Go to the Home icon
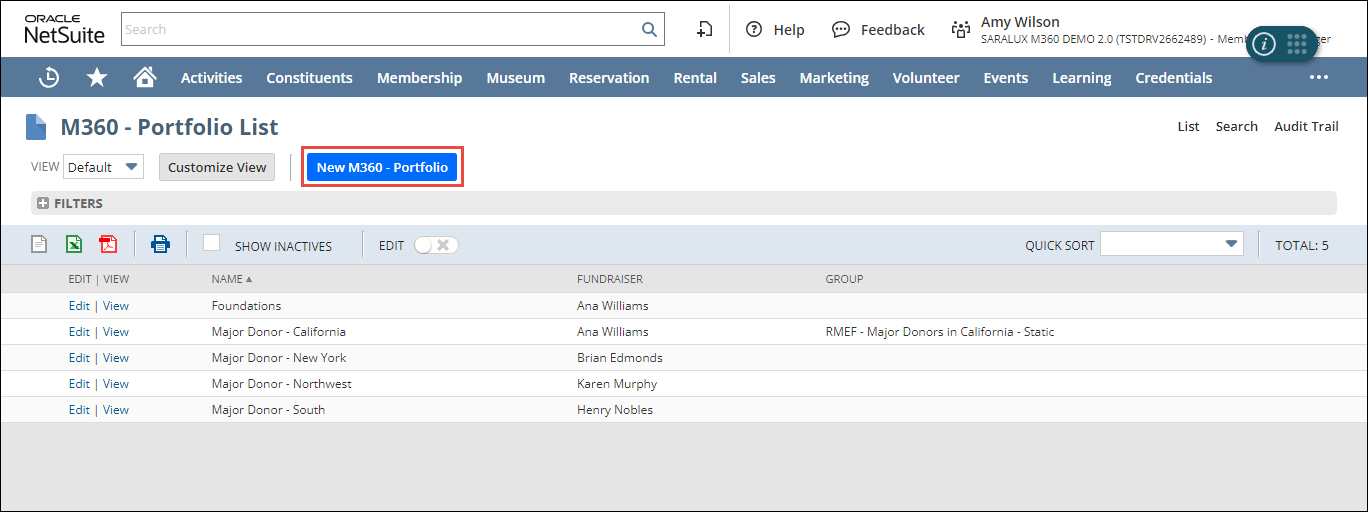The height and width of the screenshot is (512, 1368). pyautogui.click(x=145, y=77)
